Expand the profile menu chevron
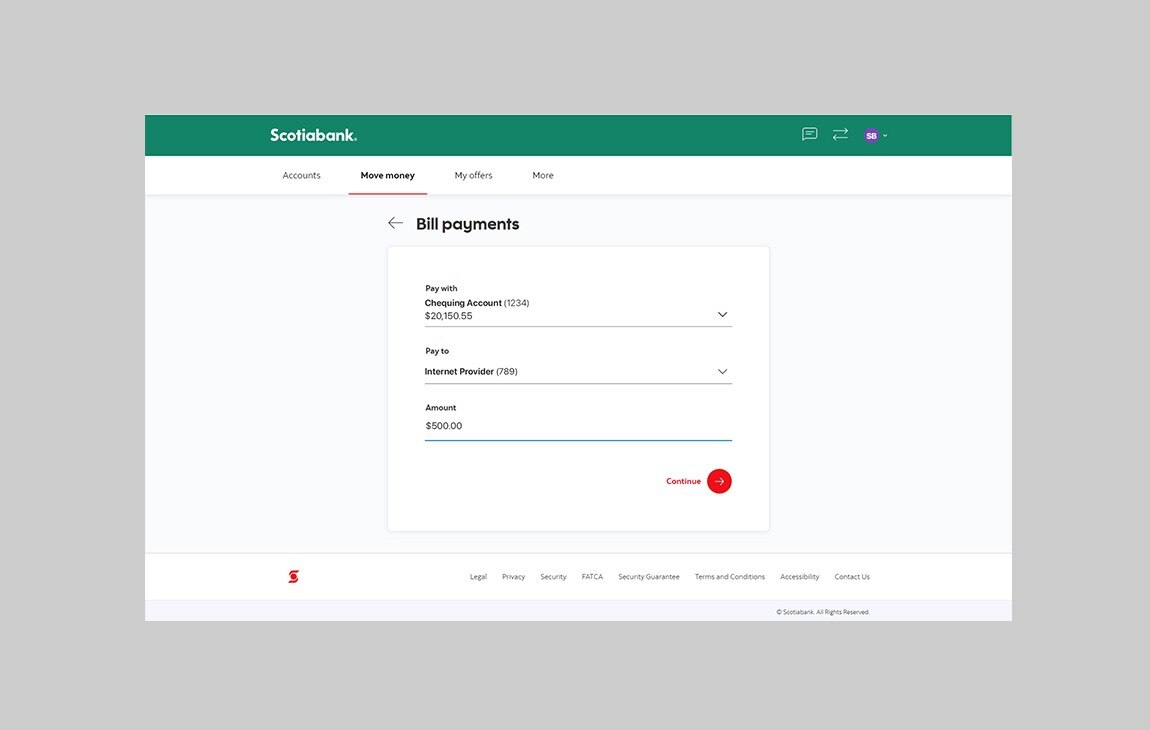The height and width of the screenshot is (730, 1150). [886, 135]
